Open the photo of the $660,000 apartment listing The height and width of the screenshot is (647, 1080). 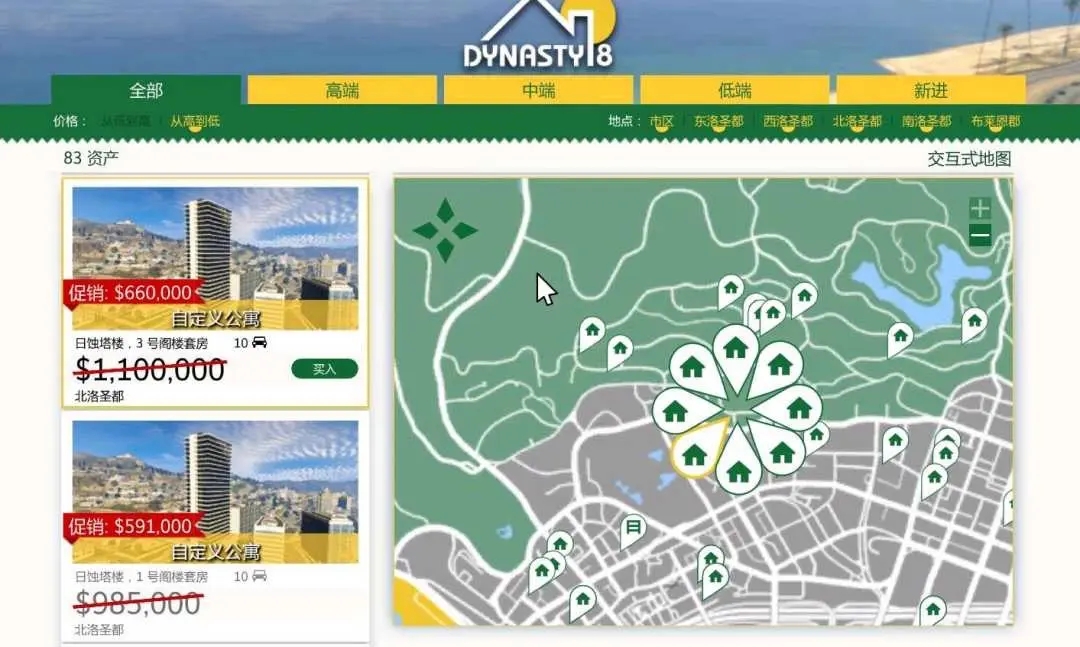point(215,258)
